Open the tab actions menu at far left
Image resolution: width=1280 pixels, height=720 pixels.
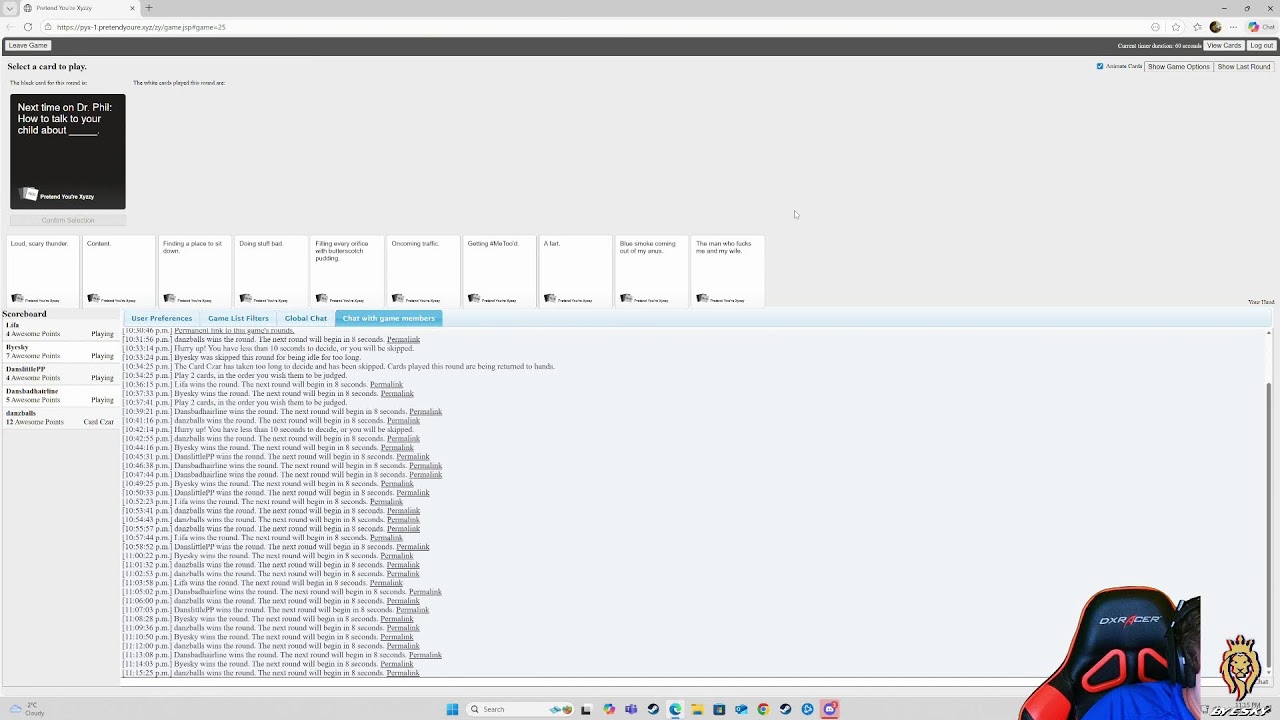(x=9, y=8)
